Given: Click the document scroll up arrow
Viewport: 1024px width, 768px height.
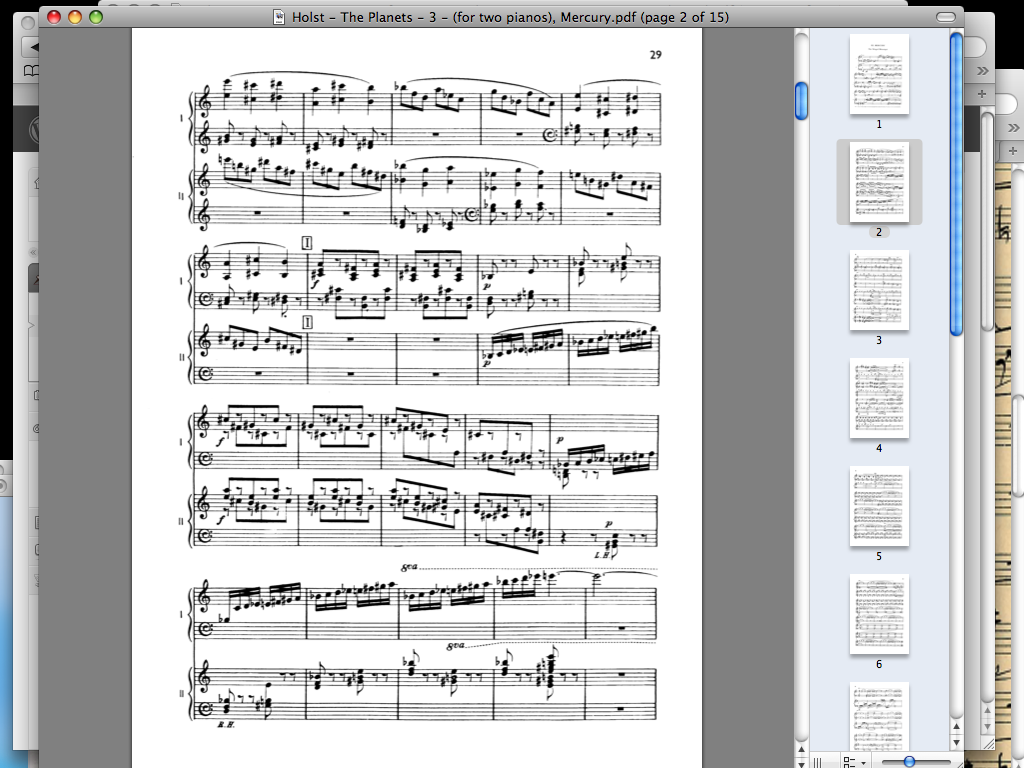Looking at the screenshot, I should pyautogui.click(x=801, y=749).
